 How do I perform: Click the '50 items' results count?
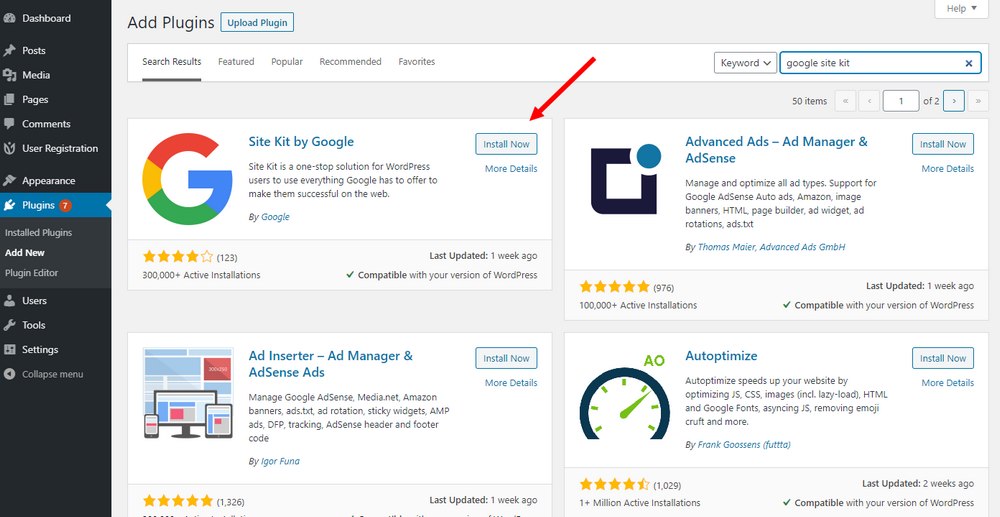[809, 101]
